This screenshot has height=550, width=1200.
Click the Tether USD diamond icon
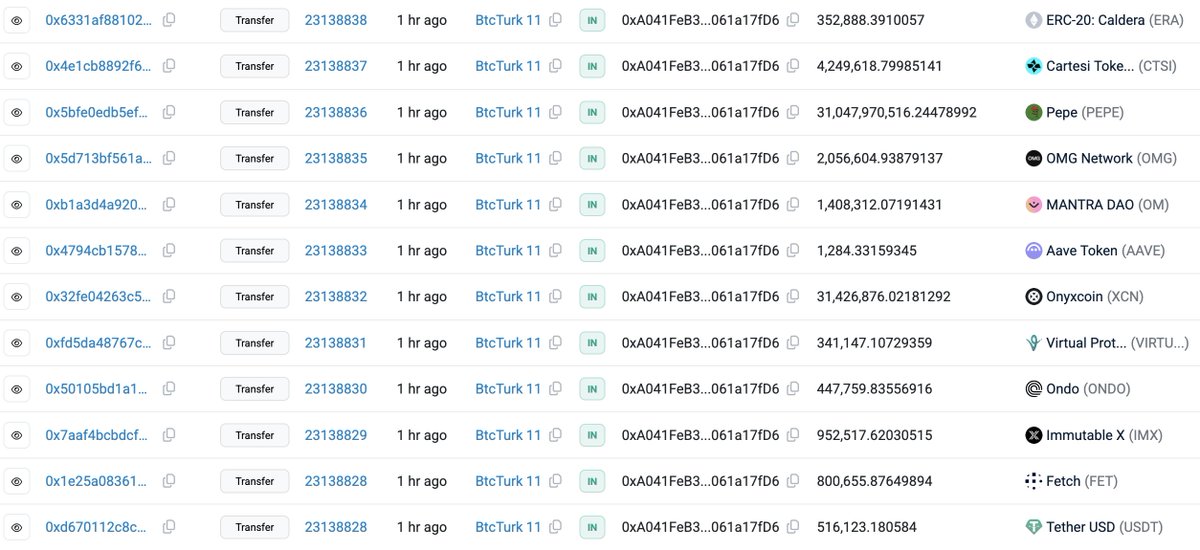1034,527
